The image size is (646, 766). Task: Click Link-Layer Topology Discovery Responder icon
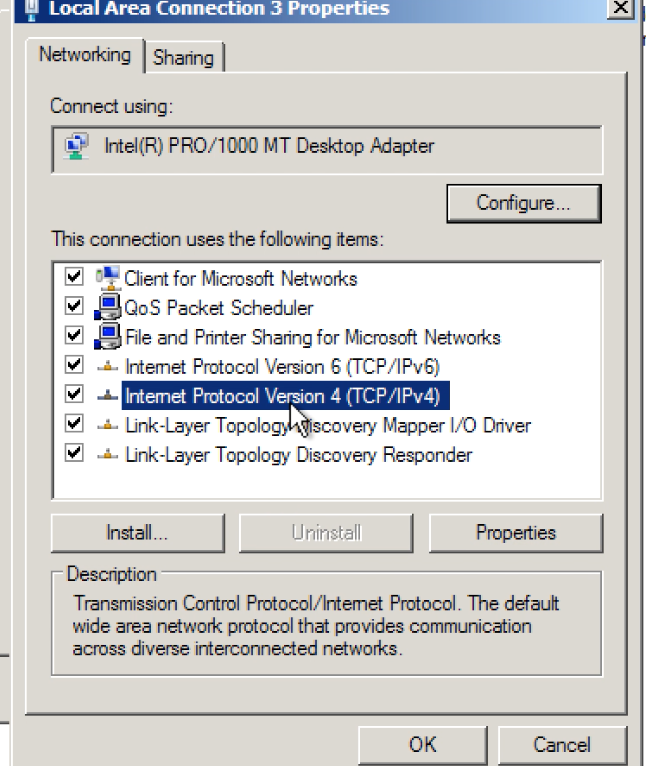pos(107,455)
